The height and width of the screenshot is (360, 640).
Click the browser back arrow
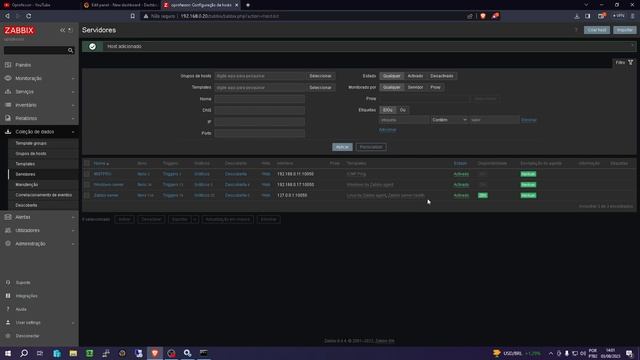[7, 16]
